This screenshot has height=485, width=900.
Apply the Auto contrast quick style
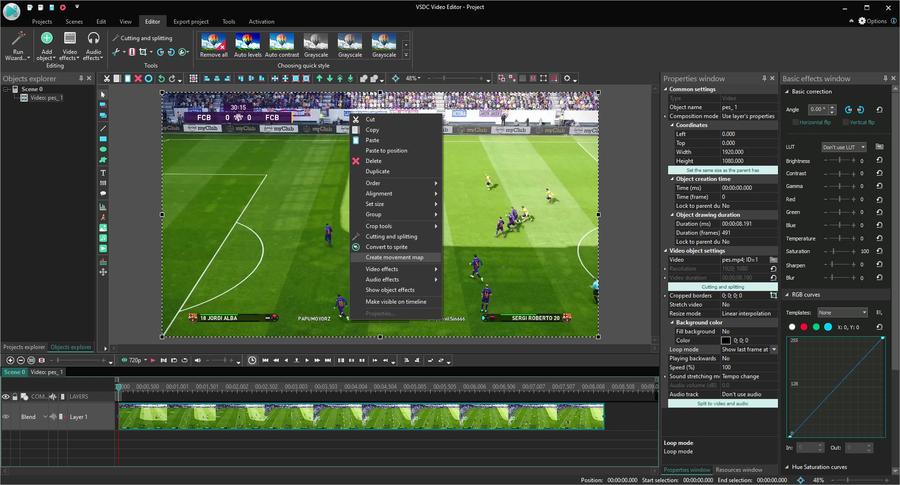click(x=282, y=45)
